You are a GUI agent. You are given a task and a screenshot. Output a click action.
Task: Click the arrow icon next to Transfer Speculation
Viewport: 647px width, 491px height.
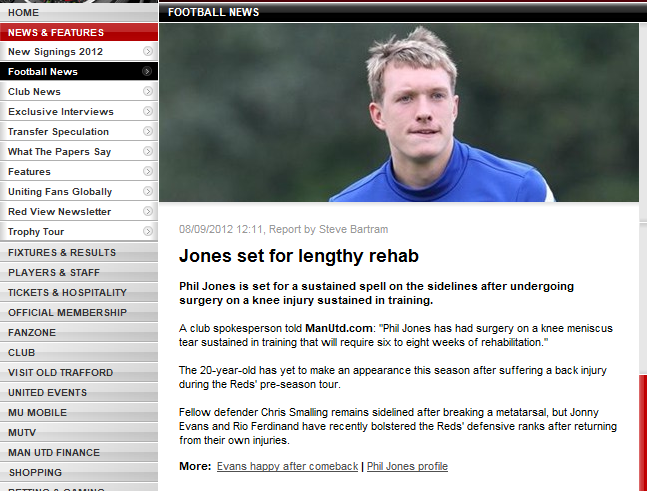[147, 131]
